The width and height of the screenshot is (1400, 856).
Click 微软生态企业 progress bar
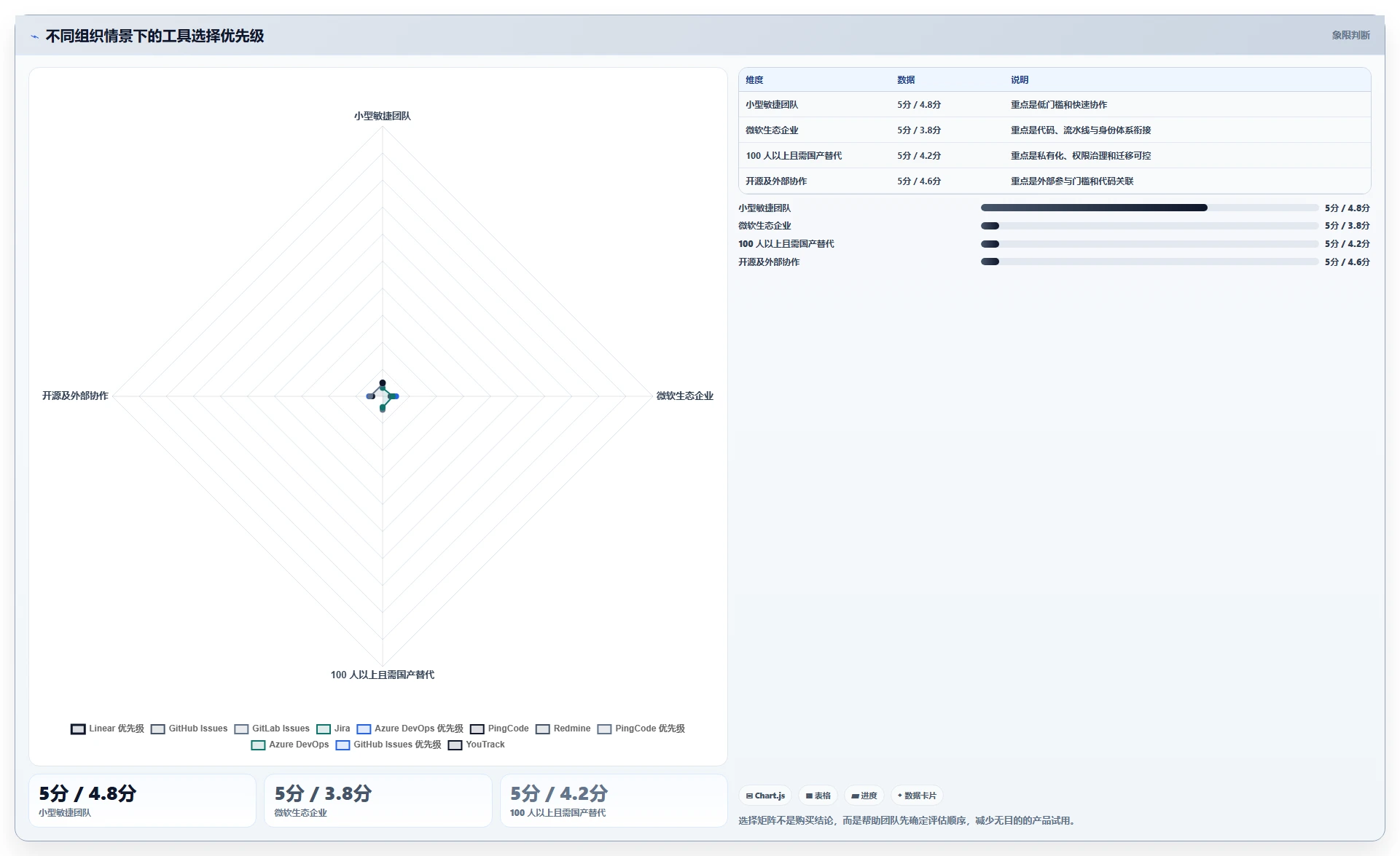pos(1149,226)
